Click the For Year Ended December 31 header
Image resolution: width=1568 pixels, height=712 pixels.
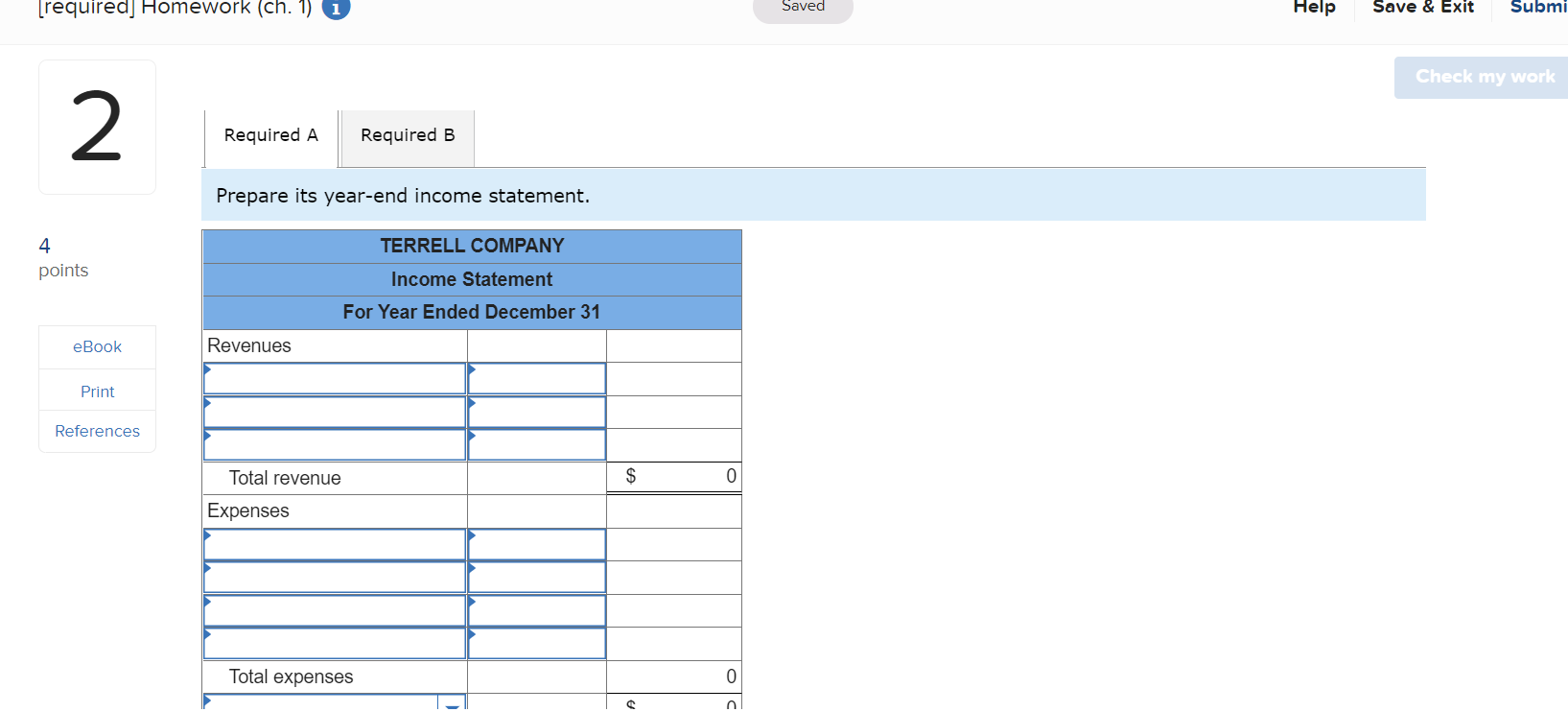coord(472,312)
